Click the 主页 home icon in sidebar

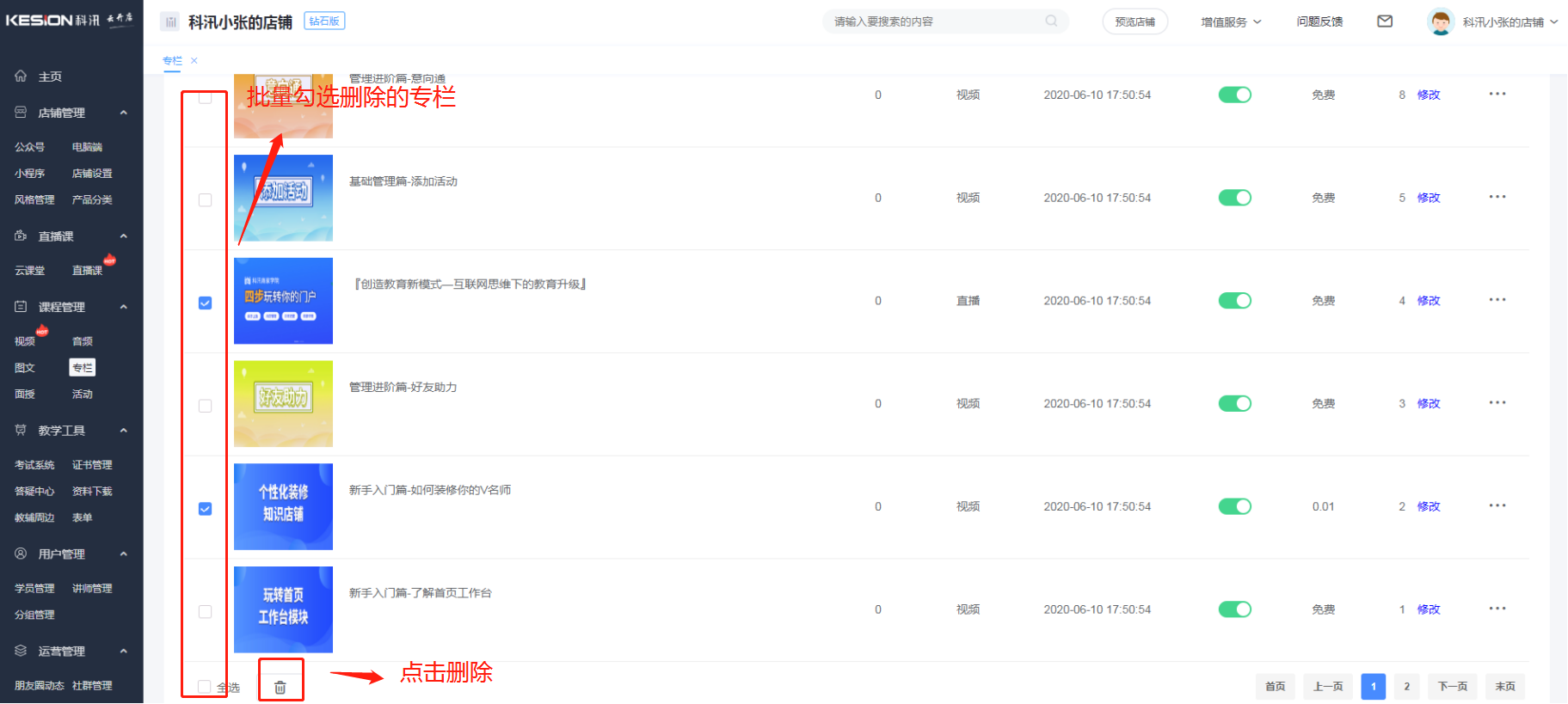21,77
